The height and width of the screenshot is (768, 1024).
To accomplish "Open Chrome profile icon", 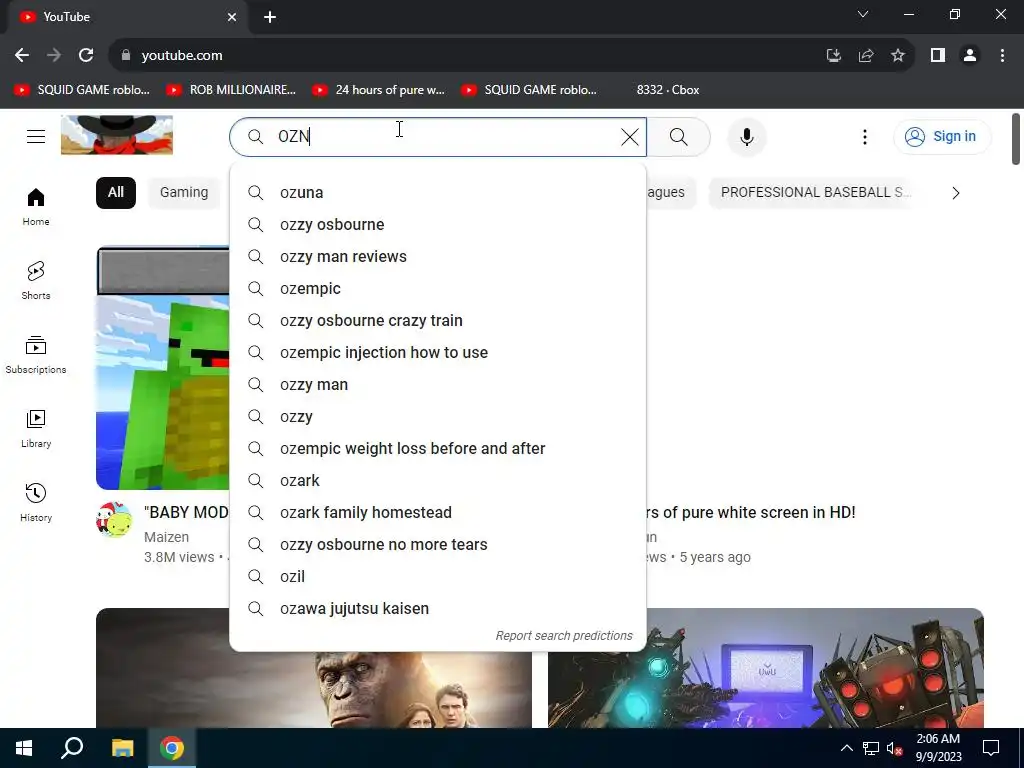I will click(x=970, y=56).
